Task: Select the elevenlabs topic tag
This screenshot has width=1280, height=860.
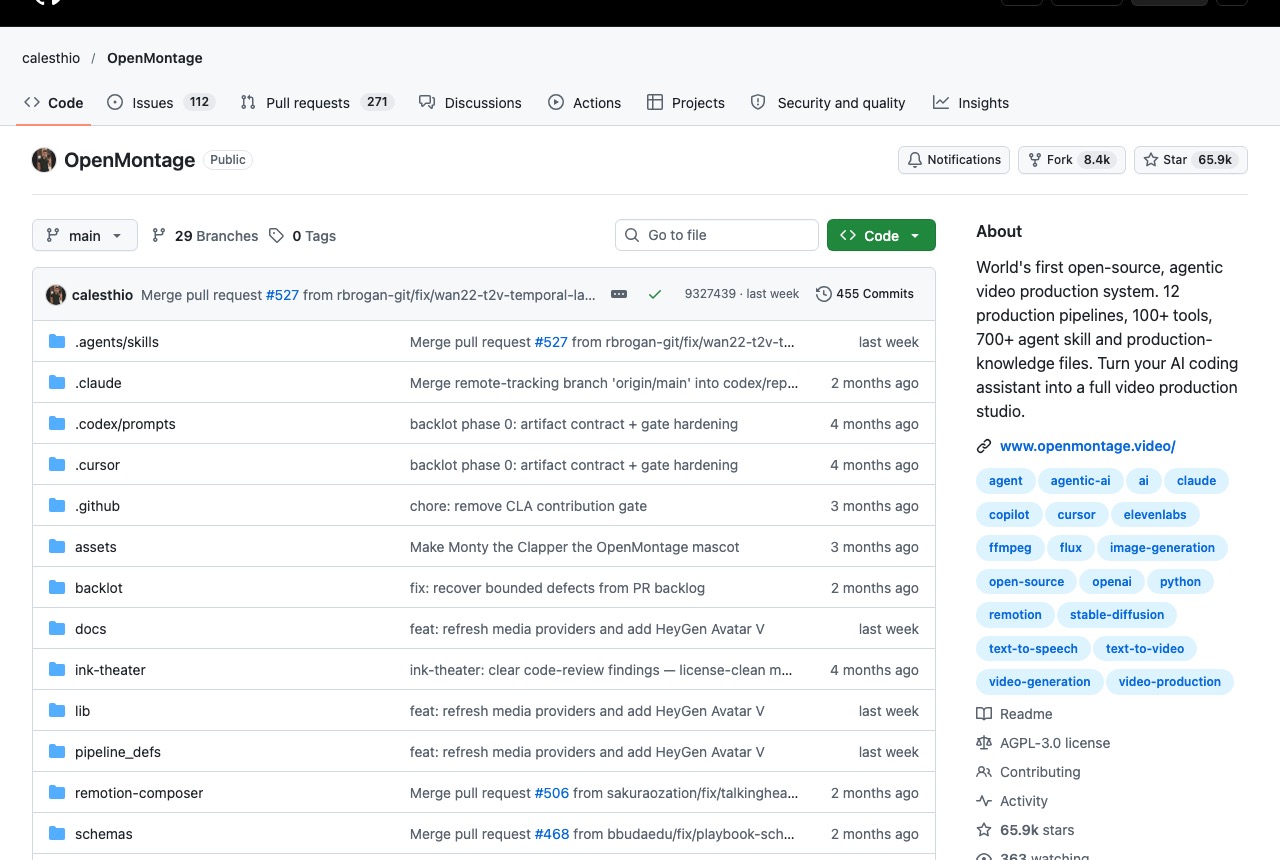Action: pos(1155,515)
